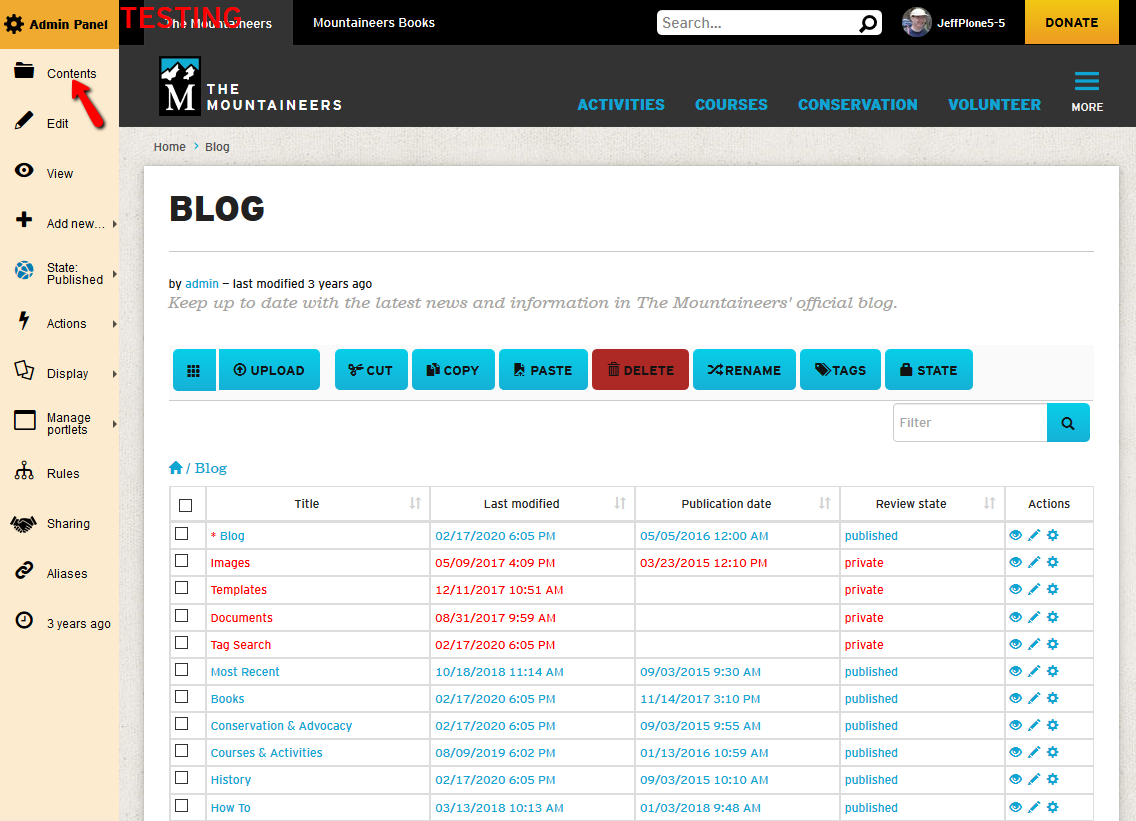Open Sharing handshake icon in sidebar
The height and width of the screenshot is (821, 1136).
click(24, 523)
